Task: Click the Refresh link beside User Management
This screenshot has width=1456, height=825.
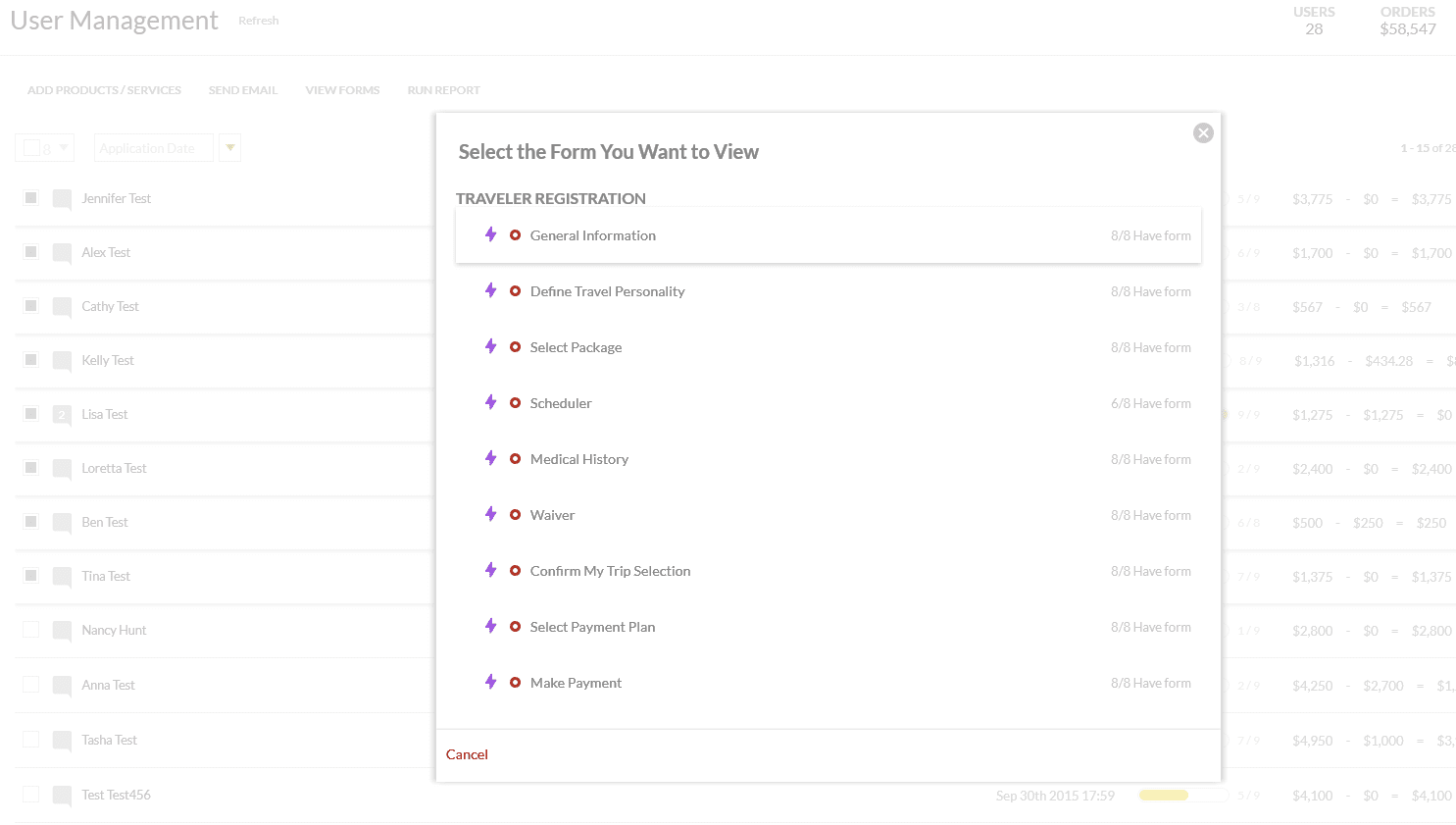Action: 258,21
